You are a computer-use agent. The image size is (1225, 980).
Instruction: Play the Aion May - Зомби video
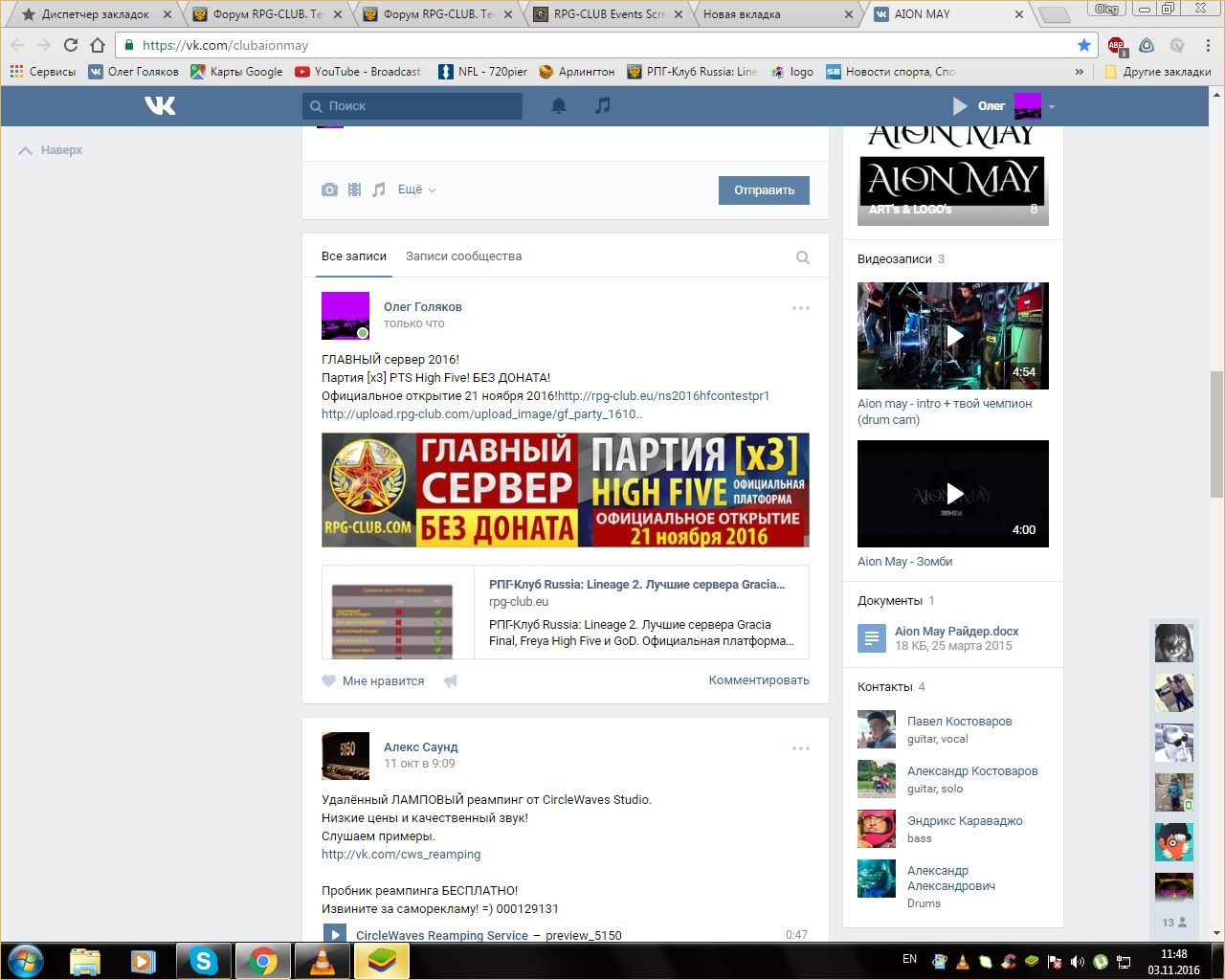click(x=953, y=494)
